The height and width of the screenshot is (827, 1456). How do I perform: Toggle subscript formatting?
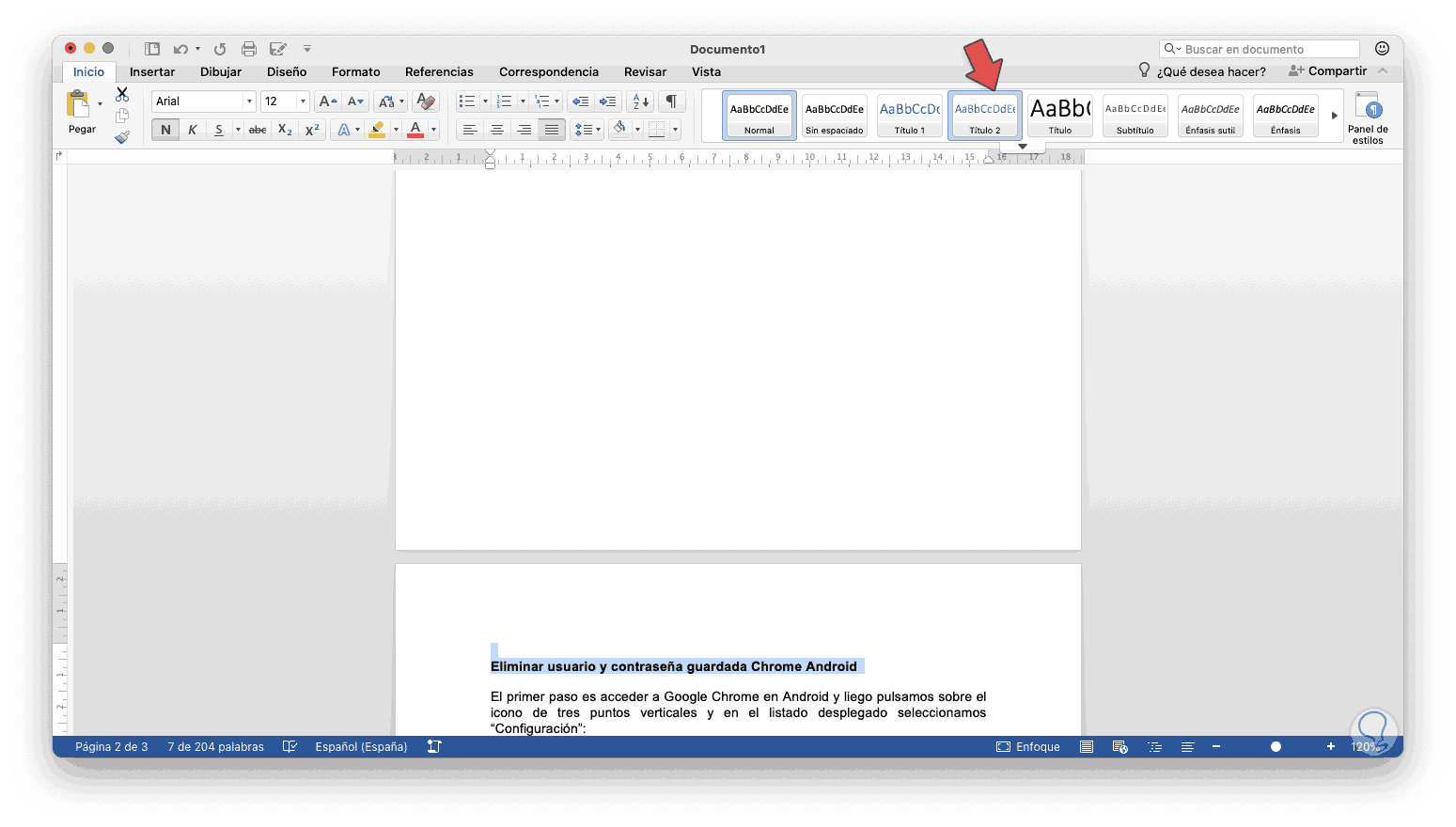285,130
